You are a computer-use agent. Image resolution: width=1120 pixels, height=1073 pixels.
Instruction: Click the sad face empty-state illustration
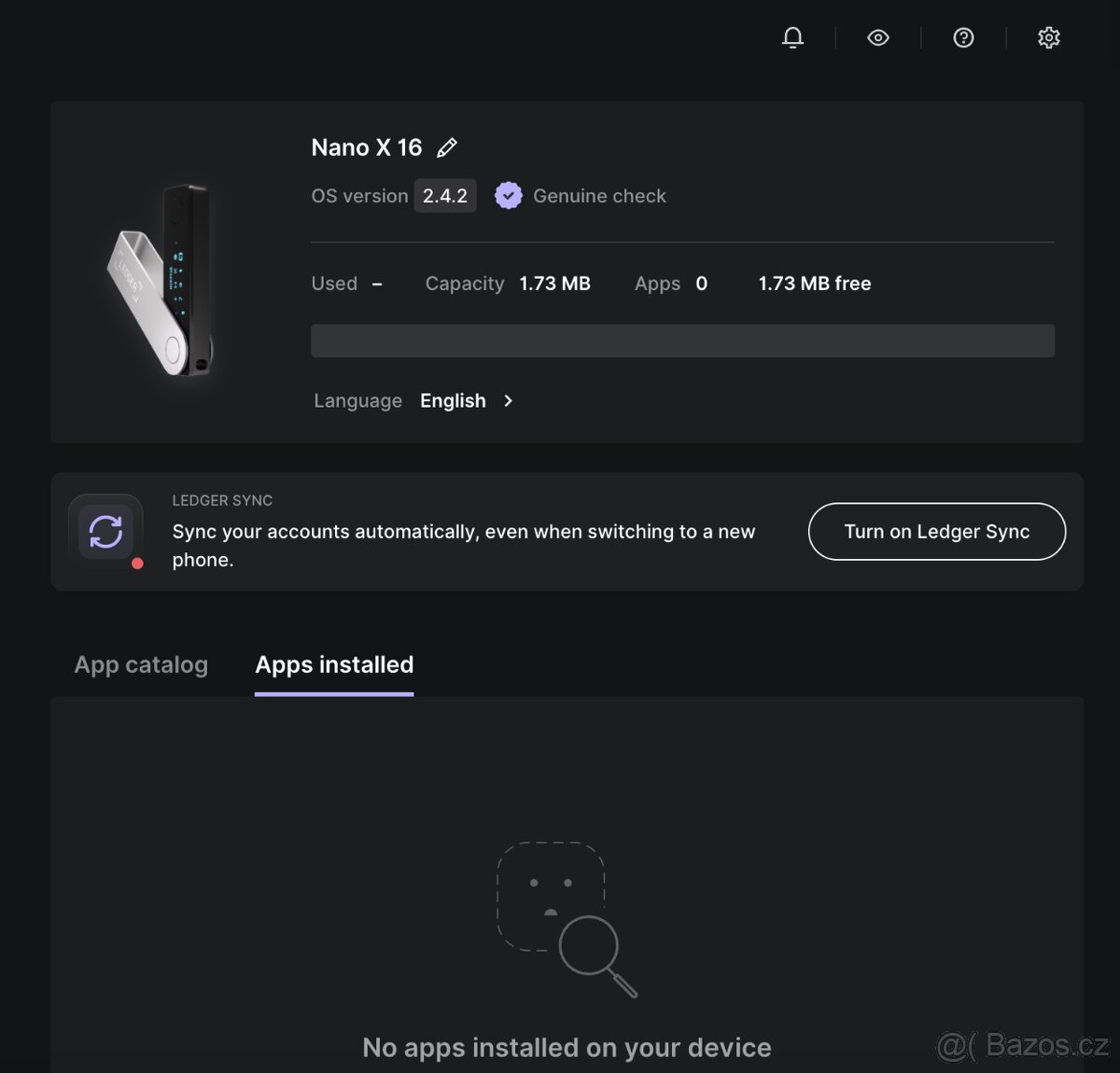[x=553, y=899]
